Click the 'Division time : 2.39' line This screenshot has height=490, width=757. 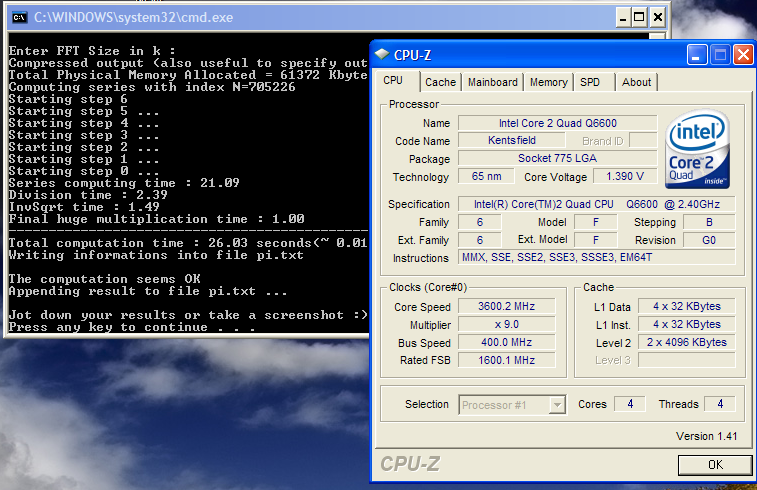[88, 195]
